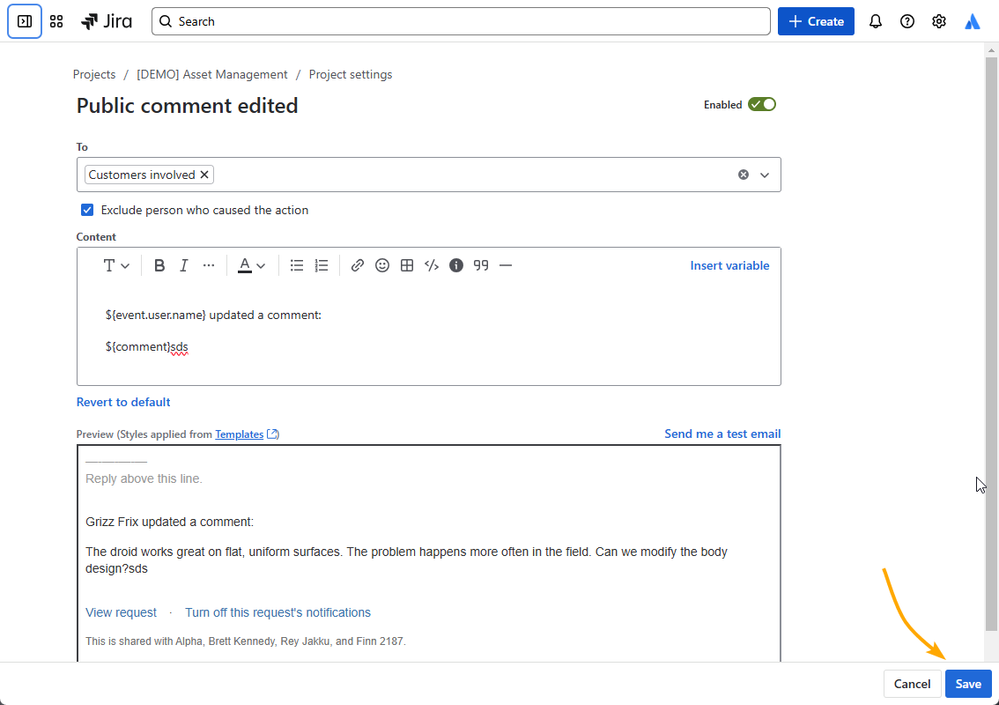
Task: Open the text styles dropdown
Action: [116, 266]
